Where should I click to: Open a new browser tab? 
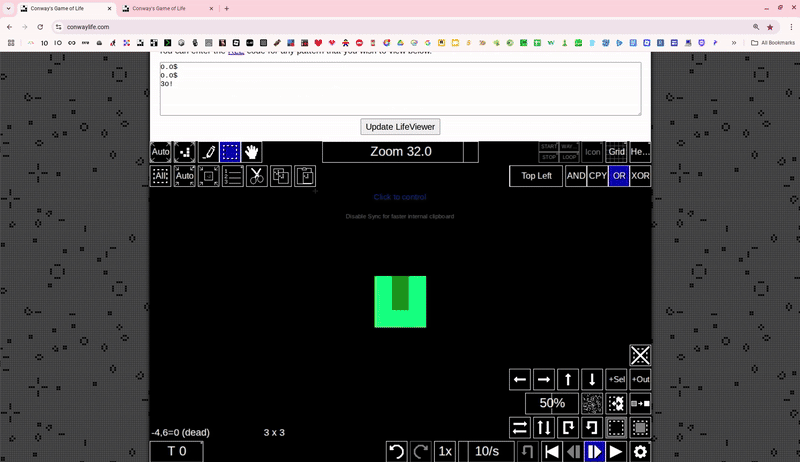pos(227,9)
